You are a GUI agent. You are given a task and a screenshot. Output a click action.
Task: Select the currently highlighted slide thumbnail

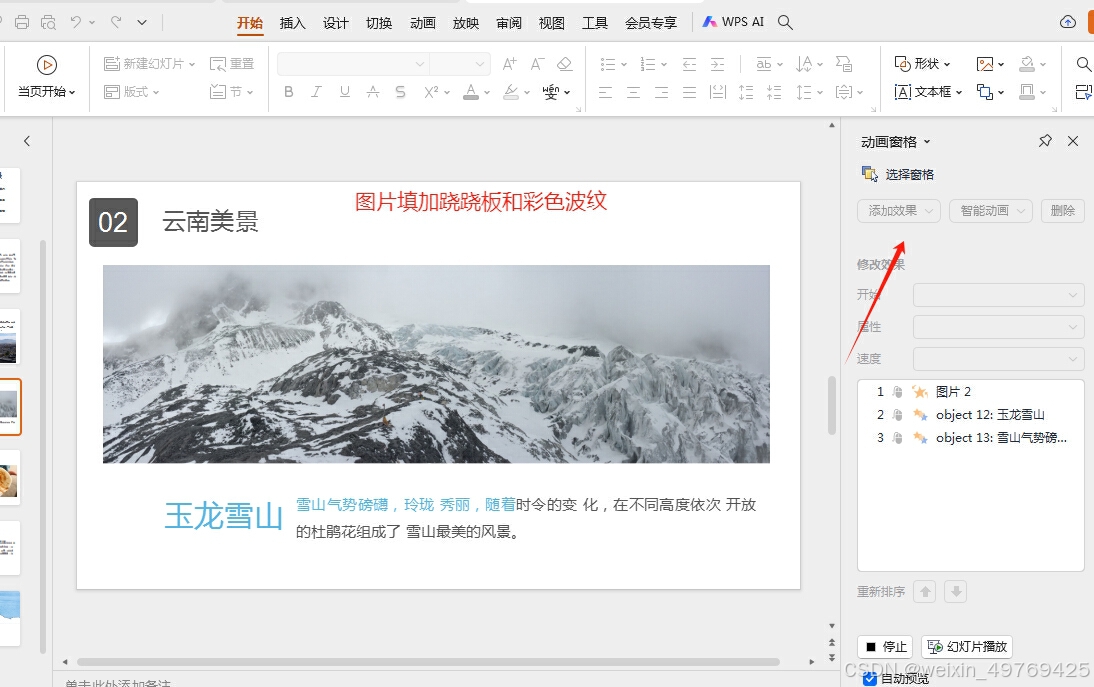(x=10, y=407)
